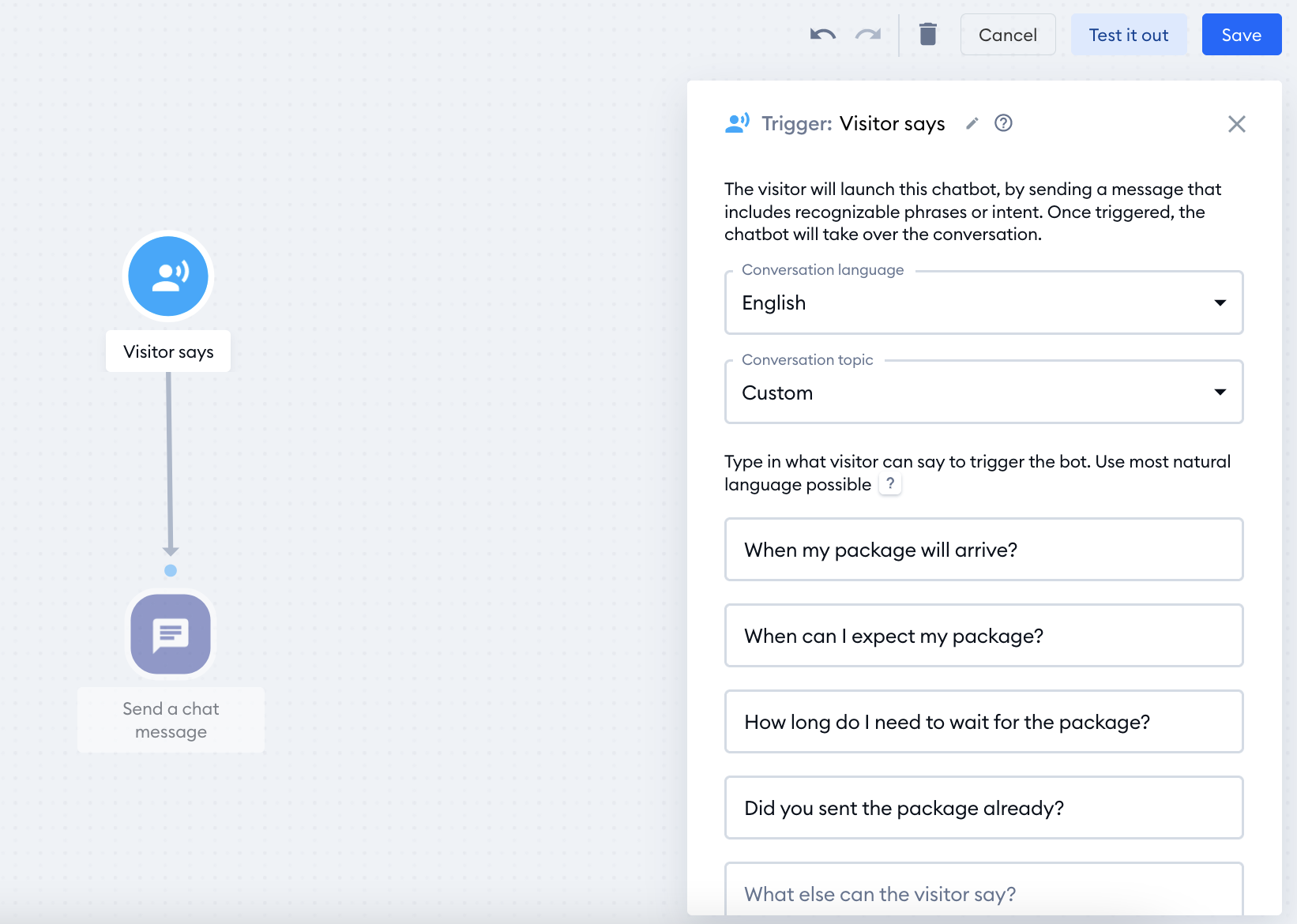Select the Visitor says trigger node icon
Screen dimensions: 1297x924
coord(168,276)
